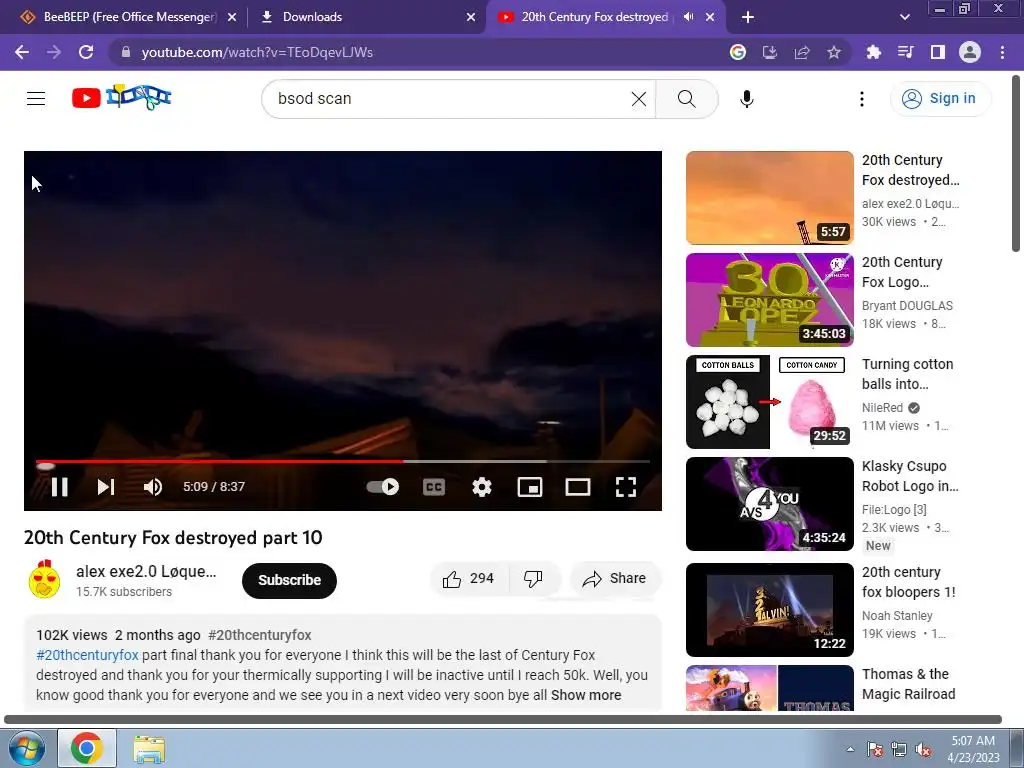Click the Sign in button
The image size is (1024, 768).
940,99
